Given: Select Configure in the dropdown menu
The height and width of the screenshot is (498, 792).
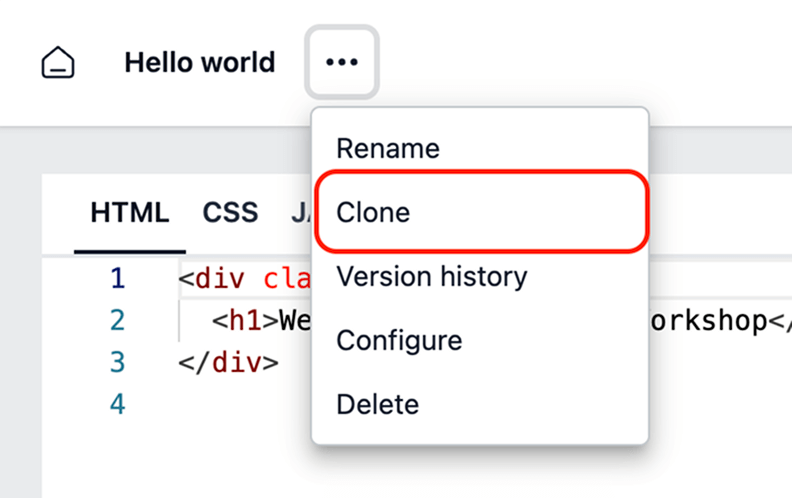Looking at the screenshot, I should (399, 340).
